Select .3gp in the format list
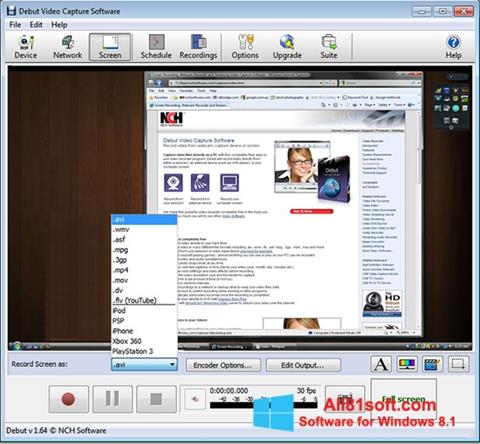This screenshot has height=444, width=480. pyautogui.click(x=144, y=260)
